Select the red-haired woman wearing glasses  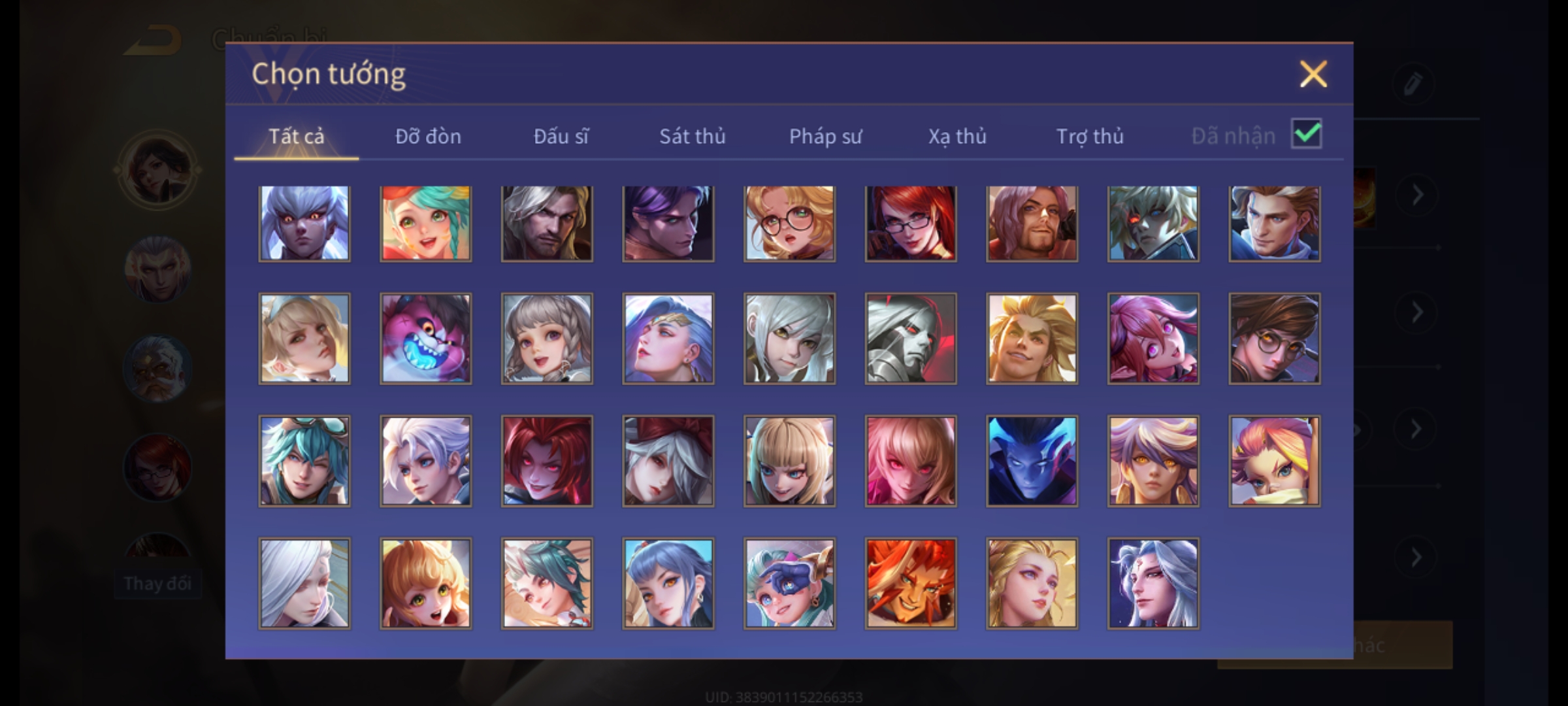[911, 224]
